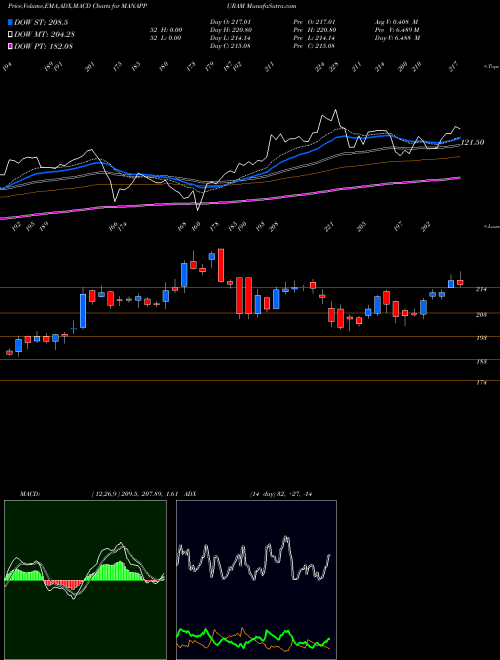Click the 'ADX' panel heading
This screenshot has width=500, height=660.
(x=191, y=494)
